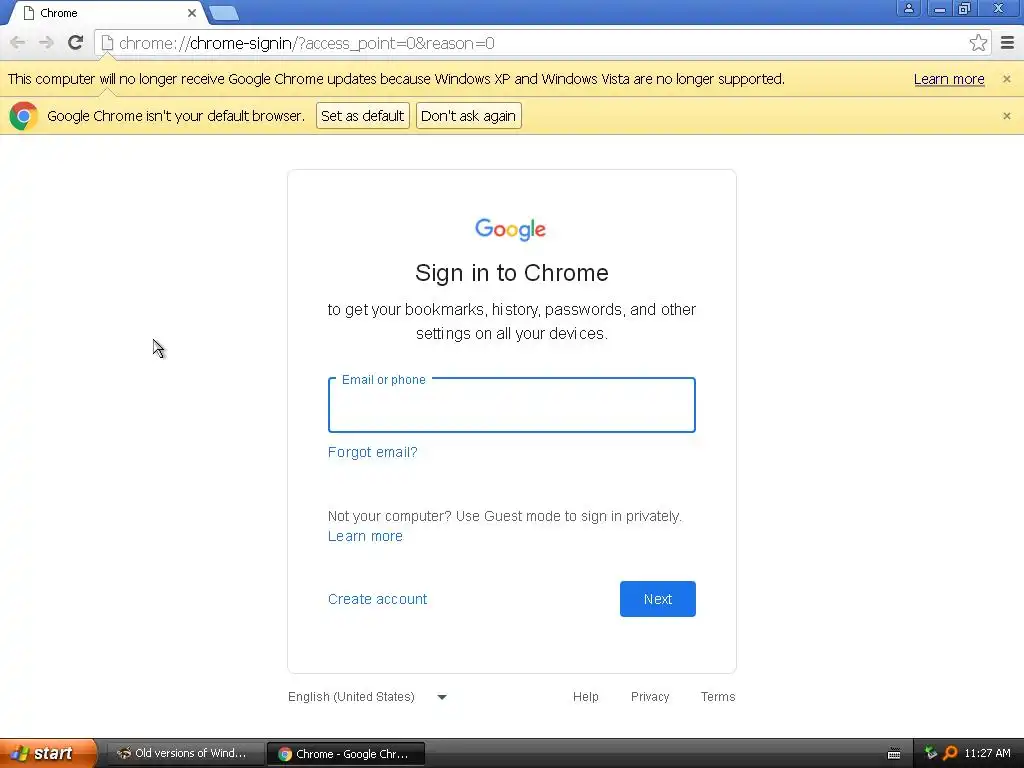Dismiss the default browser infobar
Screen dimensions: 1024x768
coord(1006,116)
